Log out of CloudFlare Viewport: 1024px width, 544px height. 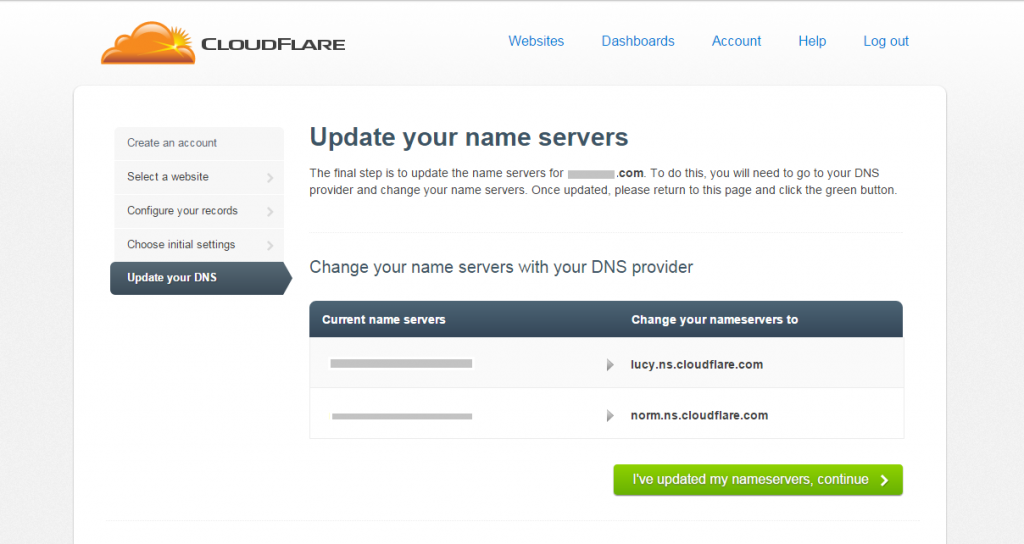(x=886, y=41)
